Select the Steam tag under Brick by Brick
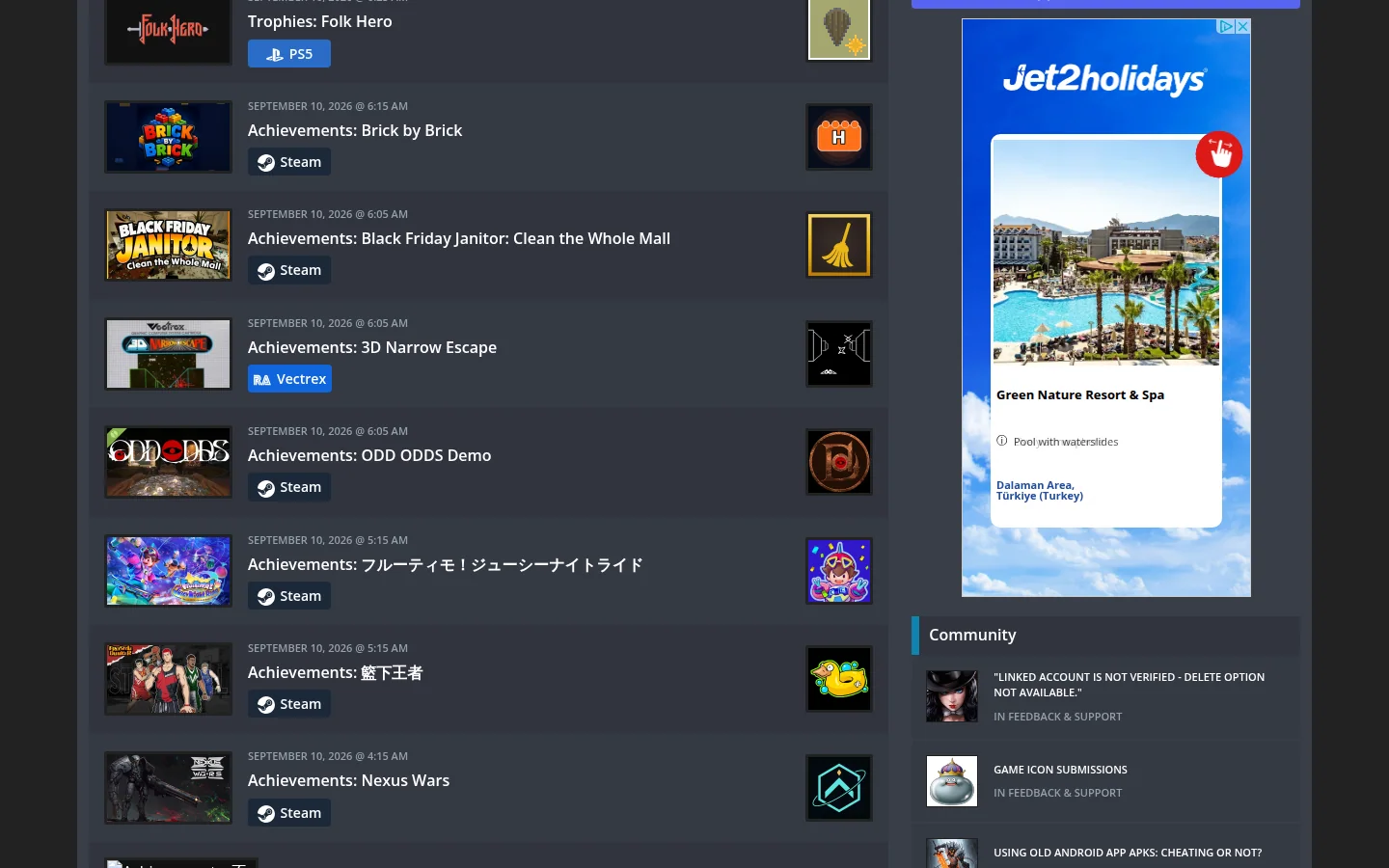 point(289,162)
